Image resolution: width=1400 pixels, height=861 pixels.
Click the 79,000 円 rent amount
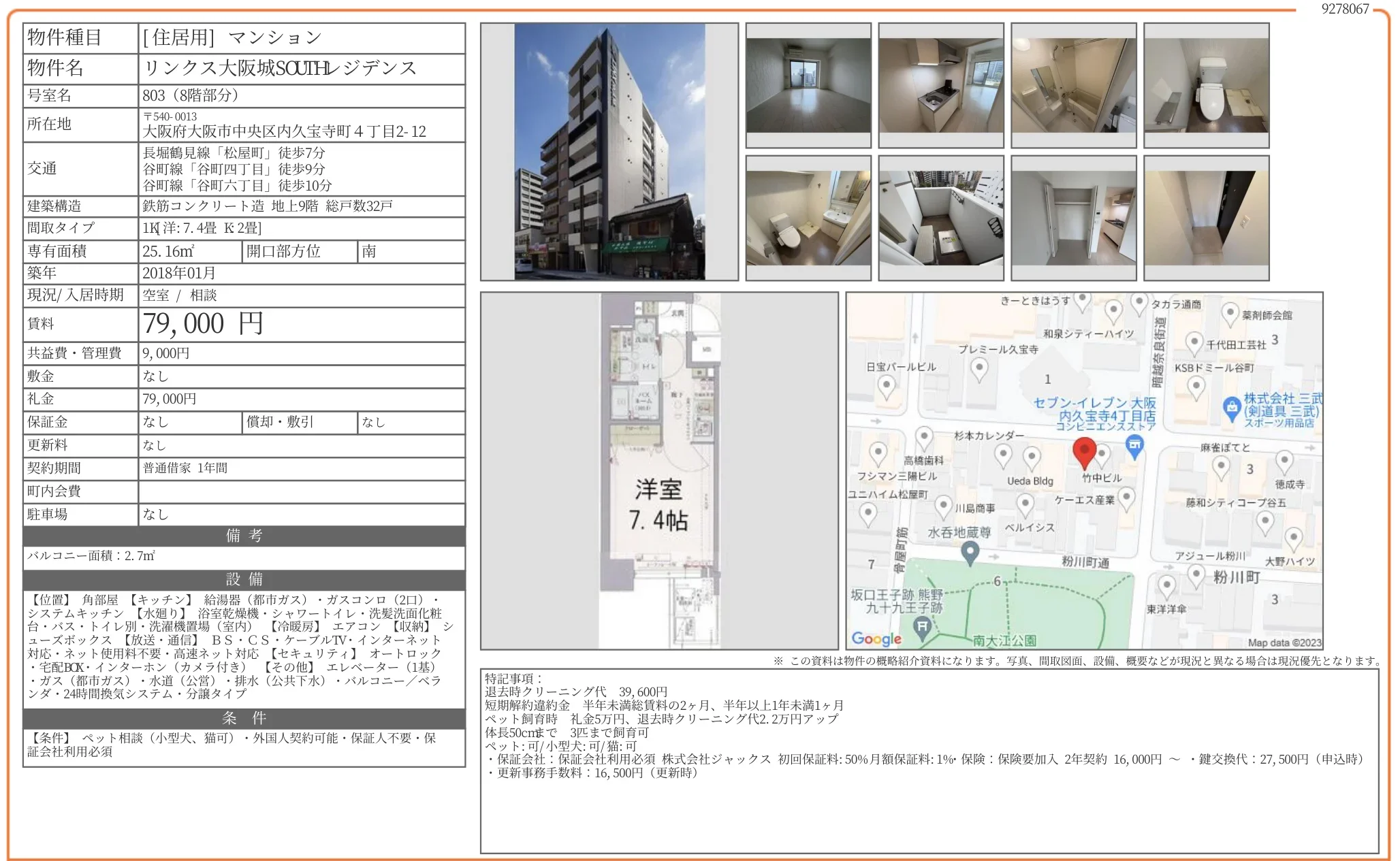point(203,324)
